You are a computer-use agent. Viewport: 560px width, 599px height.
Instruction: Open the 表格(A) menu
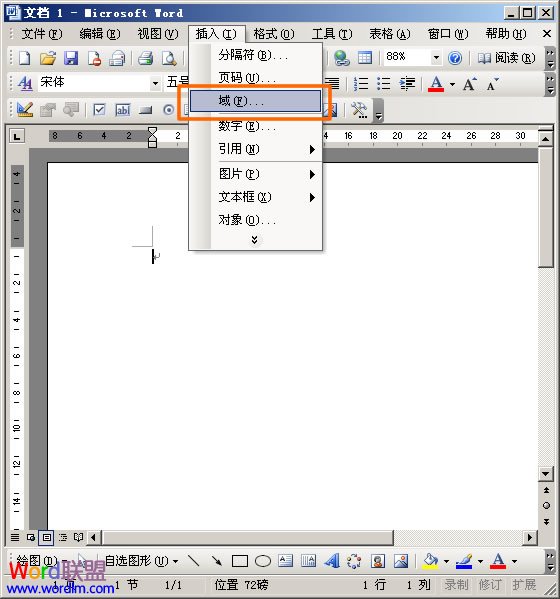[390, 34]
